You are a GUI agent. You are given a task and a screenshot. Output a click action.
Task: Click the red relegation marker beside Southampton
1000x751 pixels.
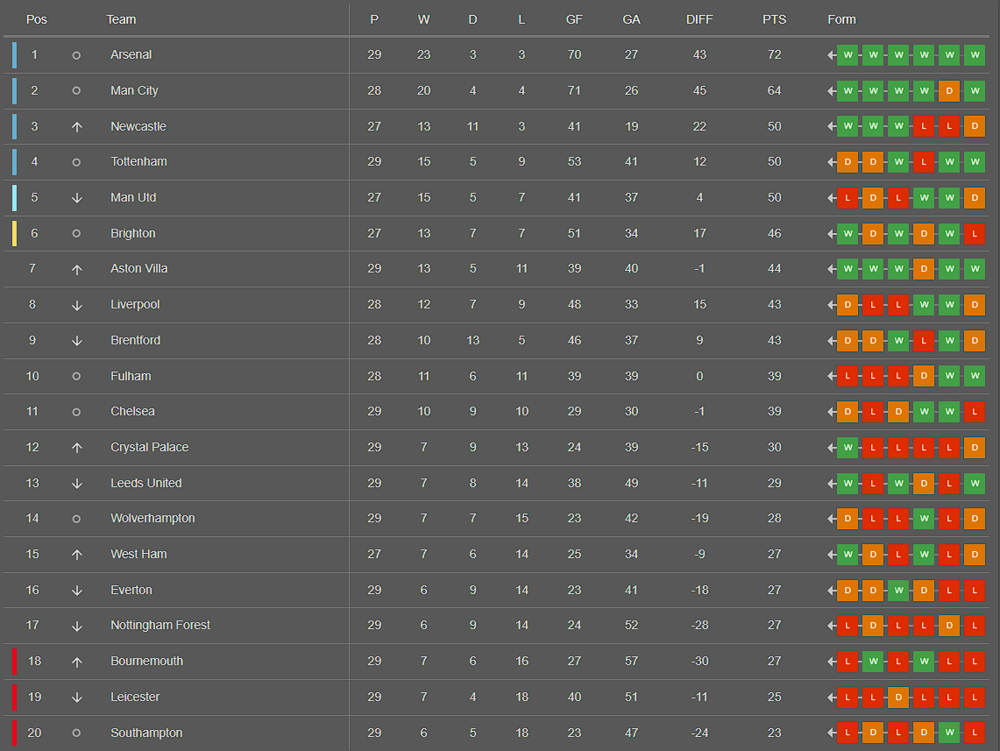coord(14,733)
